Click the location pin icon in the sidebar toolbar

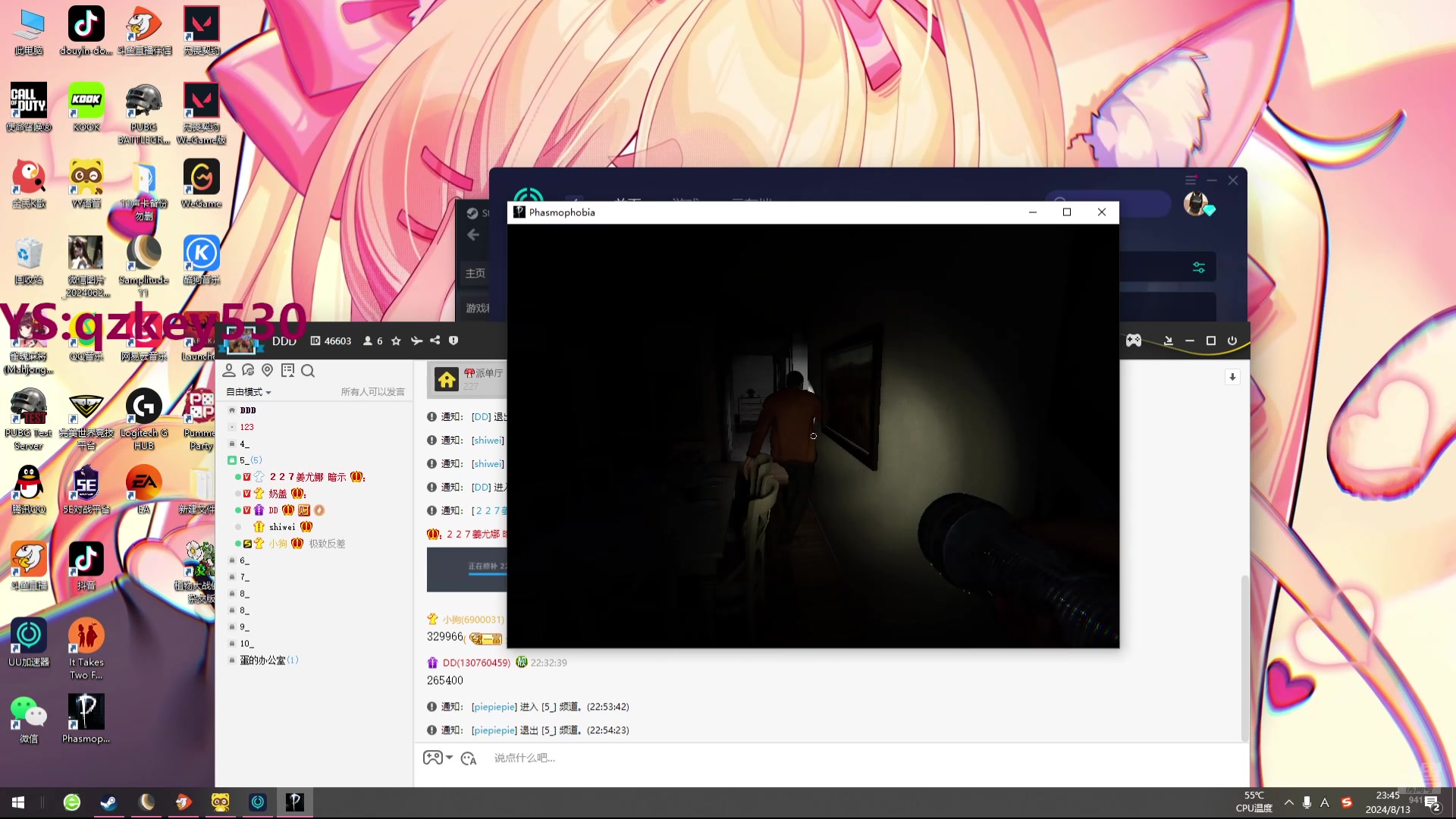coord(267,370)
